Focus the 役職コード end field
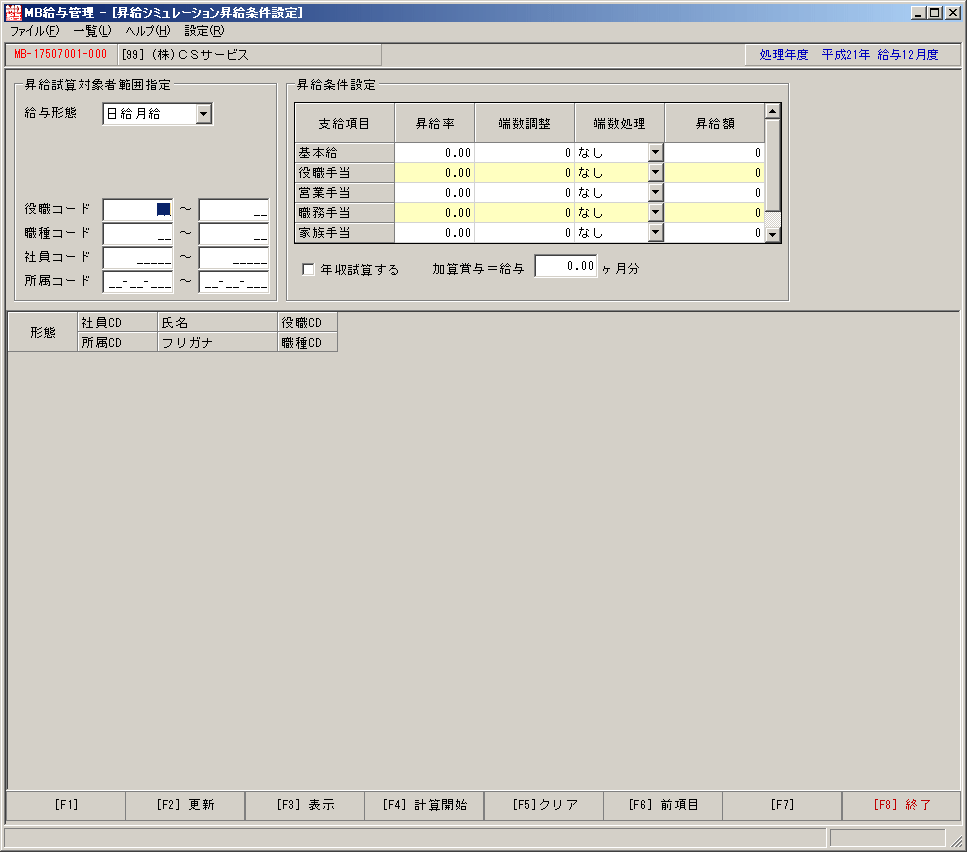 (x=234, y=210)
